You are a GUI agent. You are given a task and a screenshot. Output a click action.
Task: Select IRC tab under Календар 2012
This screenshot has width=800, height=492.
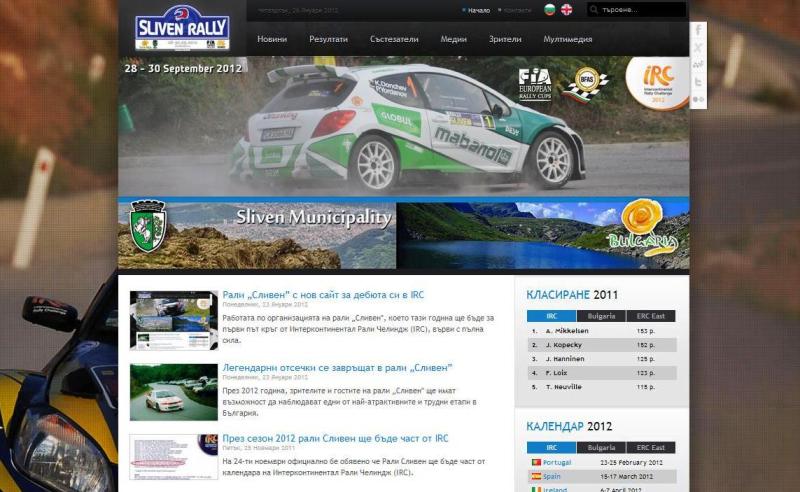(552, 448)
